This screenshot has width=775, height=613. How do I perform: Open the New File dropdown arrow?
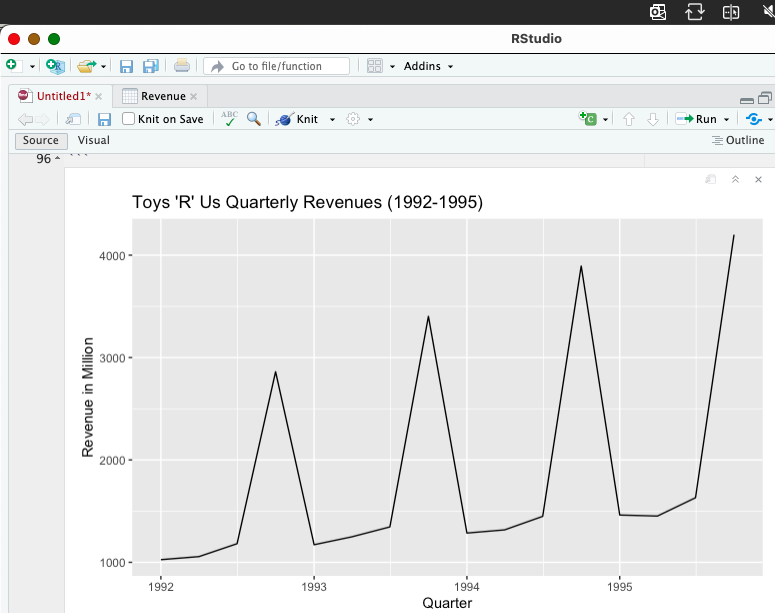[33, 66]
